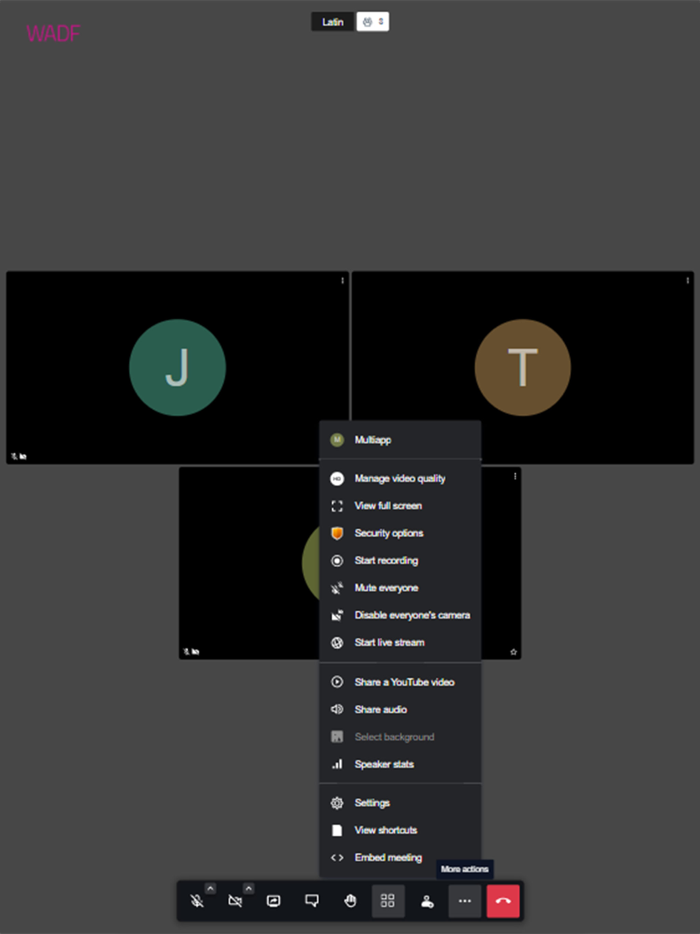Viewport: 700px width, 934px height.
Task: Select View shortcuts
Action: point(400,830)
